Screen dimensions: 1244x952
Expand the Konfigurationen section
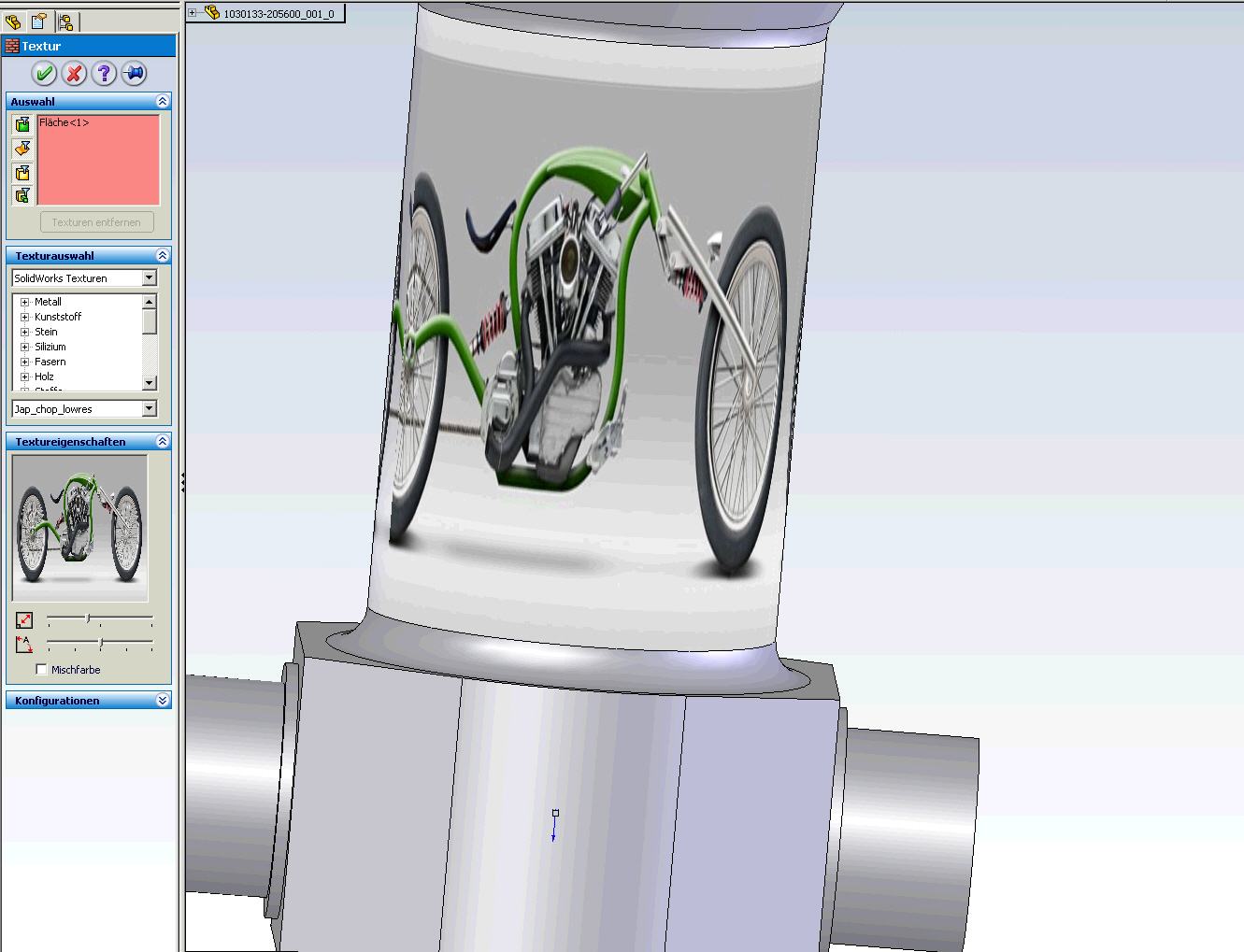(163, 700)
